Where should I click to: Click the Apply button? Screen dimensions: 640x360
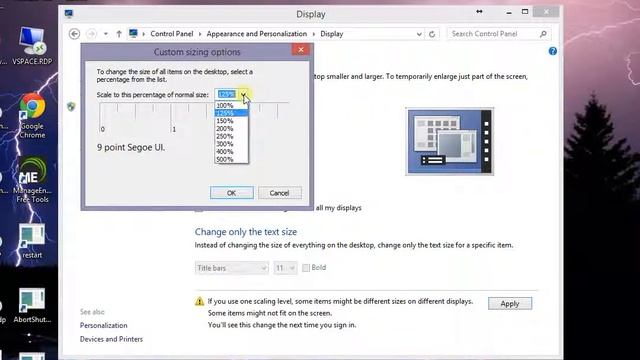510,304
